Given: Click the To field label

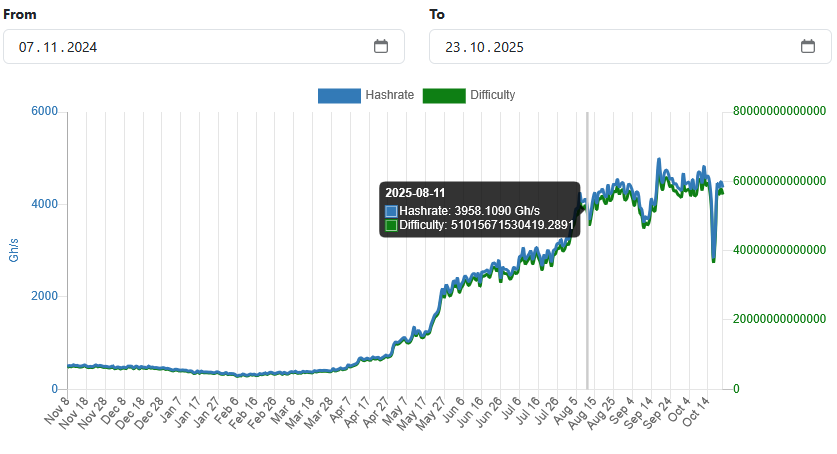Looking at the screenshot, I should 437,14.
